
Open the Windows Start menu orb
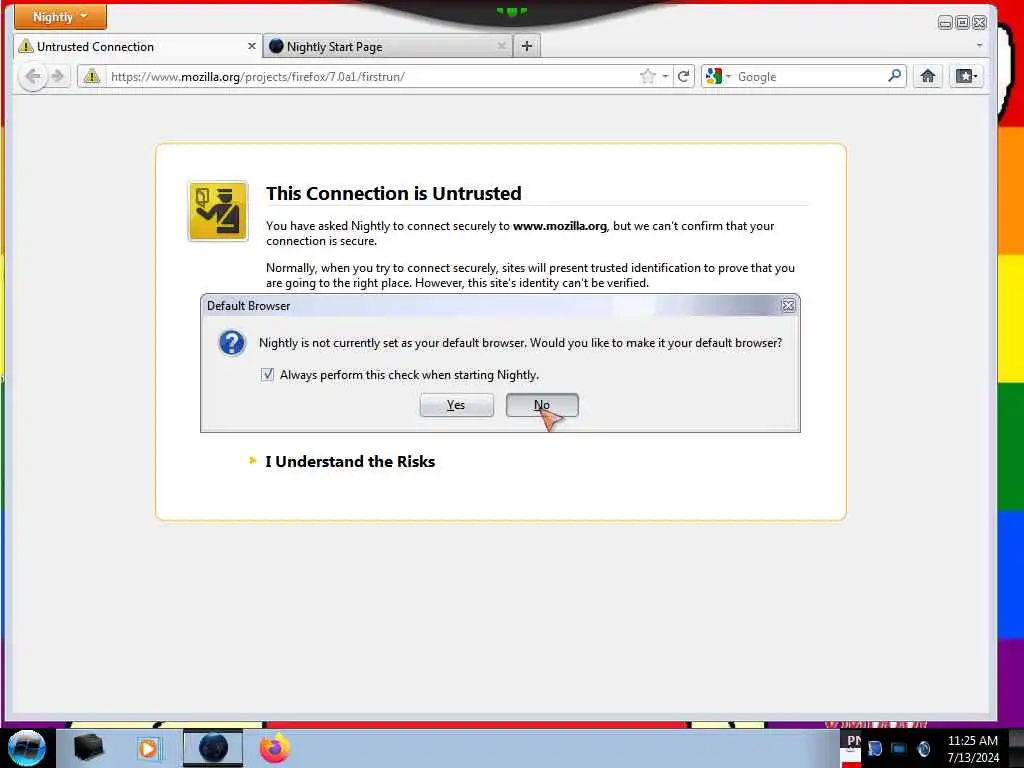(27, 748)
